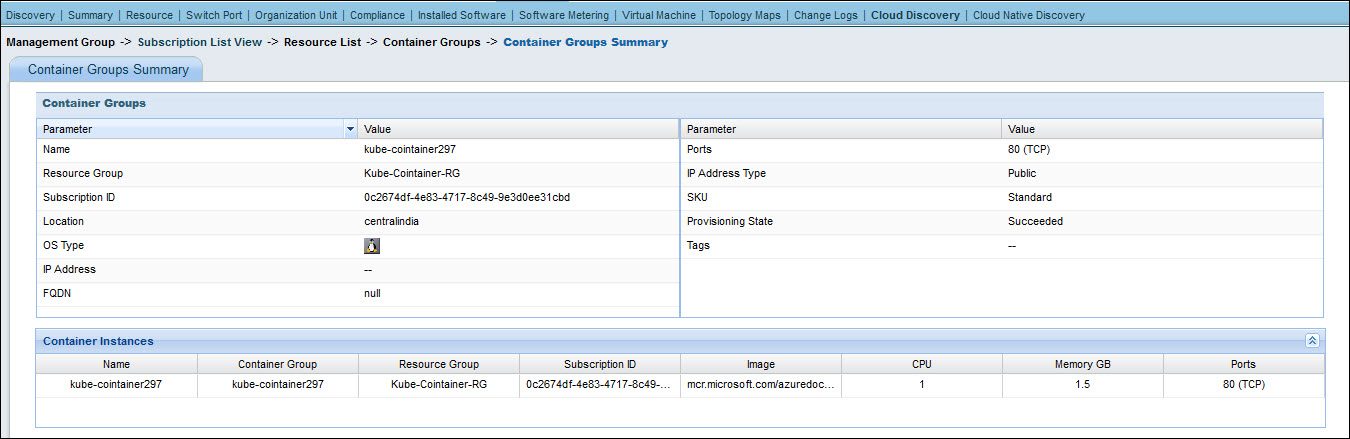Open the Topology Maps menu
The width and height of the screenshot is (1350, 439).
(x=745, y=15)
